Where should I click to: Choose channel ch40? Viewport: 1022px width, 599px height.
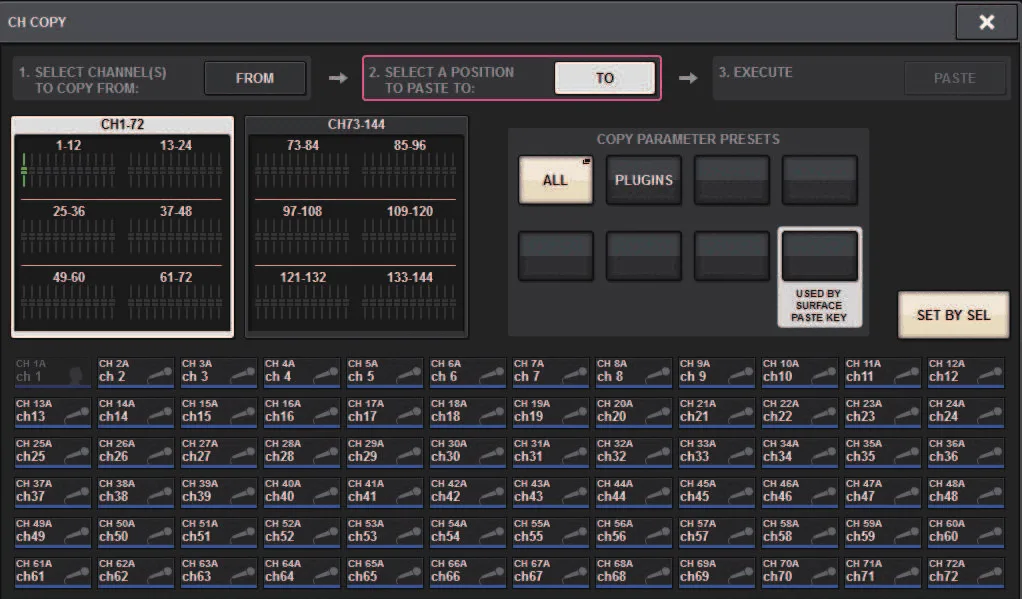[x=301, y=491]
